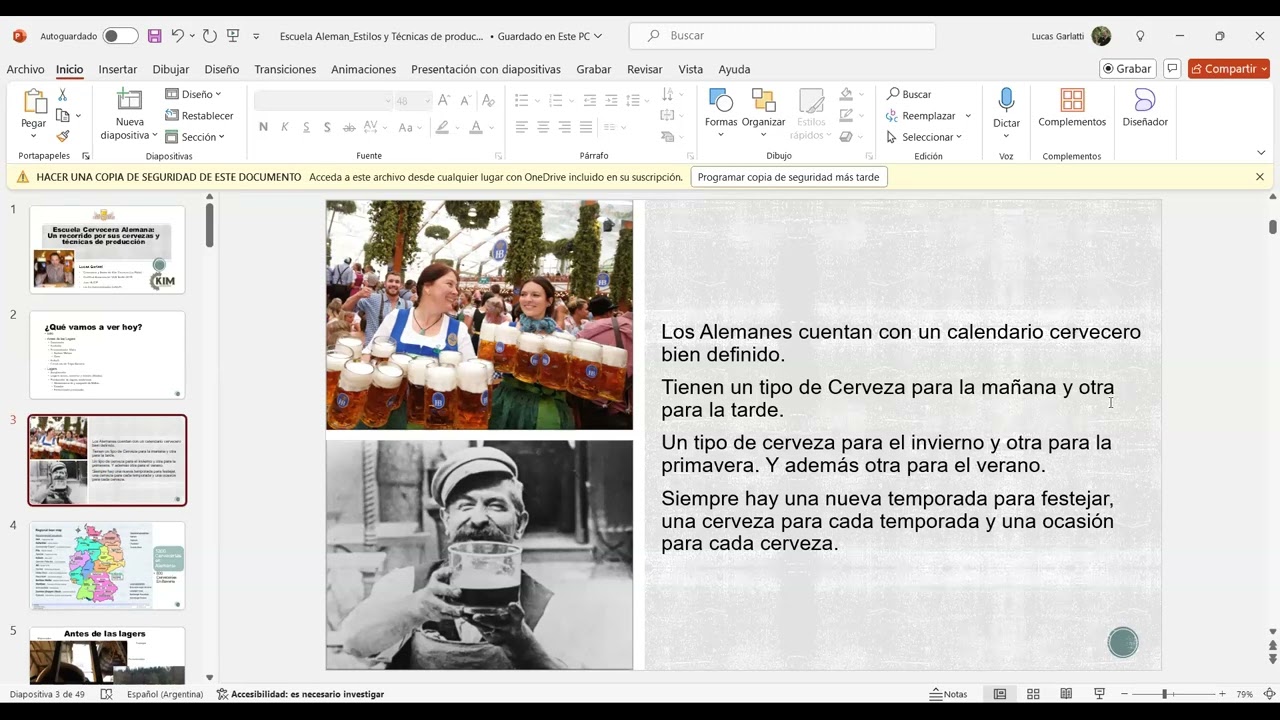The image size is (1280, 720).
Task: Click the Buscar find button in Edición
Action: coord(909,94)
